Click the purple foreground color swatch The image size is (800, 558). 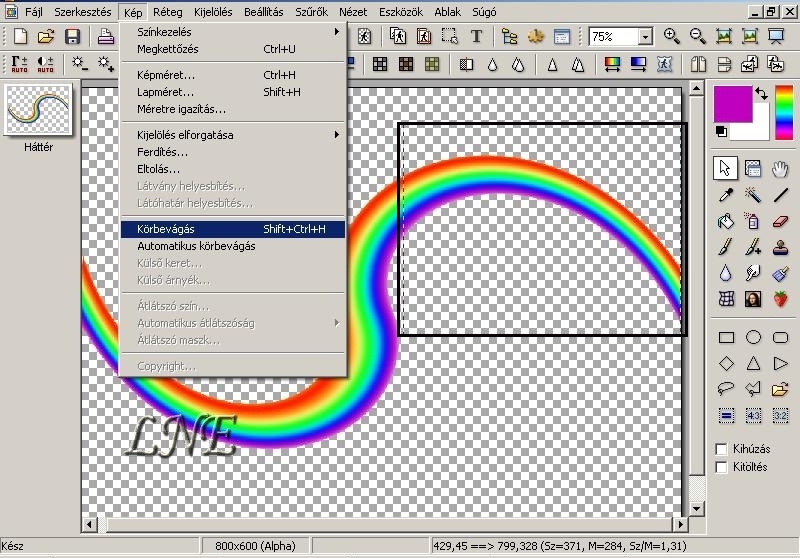pos(733,105)
